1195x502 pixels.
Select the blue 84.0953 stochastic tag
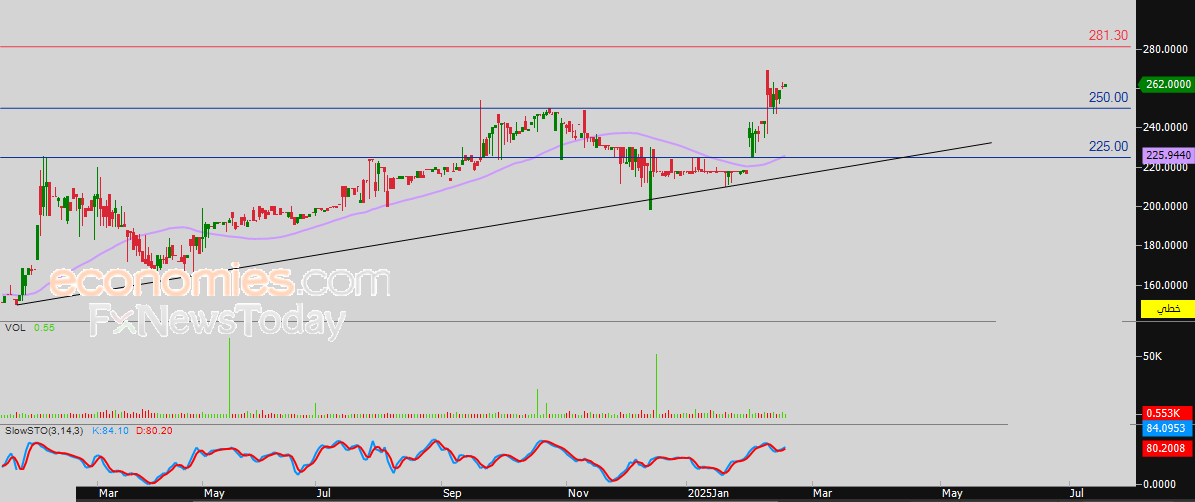(x=1167, y=429)
